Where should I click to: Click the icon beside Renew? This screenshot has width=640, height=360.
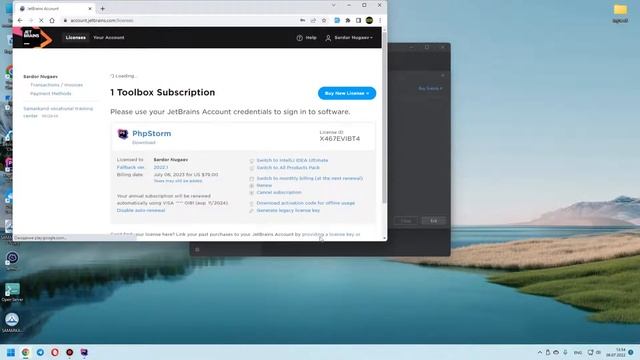[251, 186]
